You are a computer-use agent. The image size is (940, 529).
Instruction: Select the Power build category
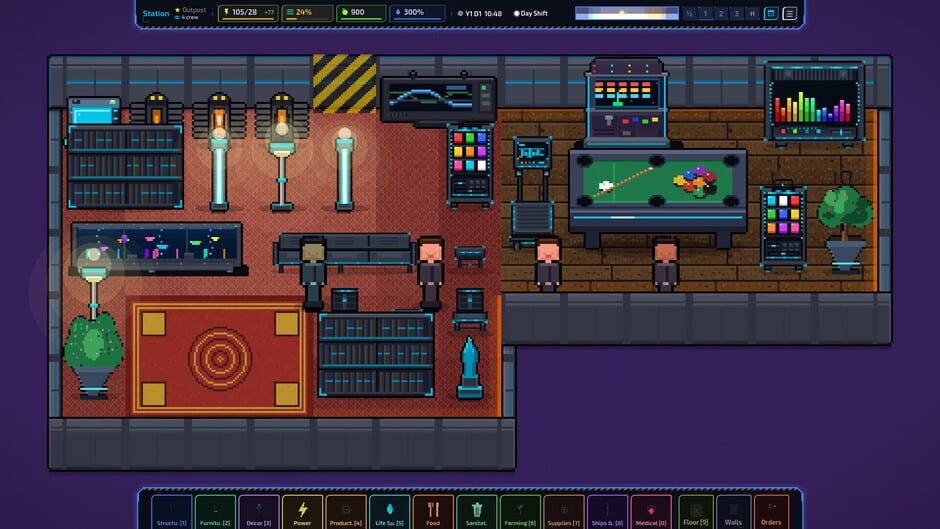[x=302, y=512]
